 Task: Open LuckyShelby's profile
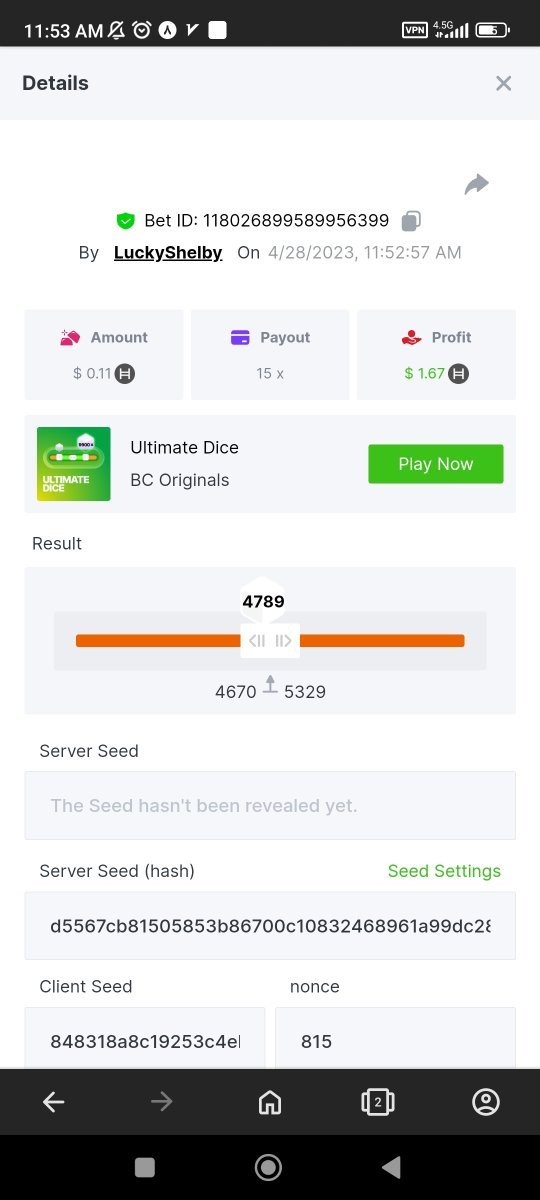(x=168, y=253)
